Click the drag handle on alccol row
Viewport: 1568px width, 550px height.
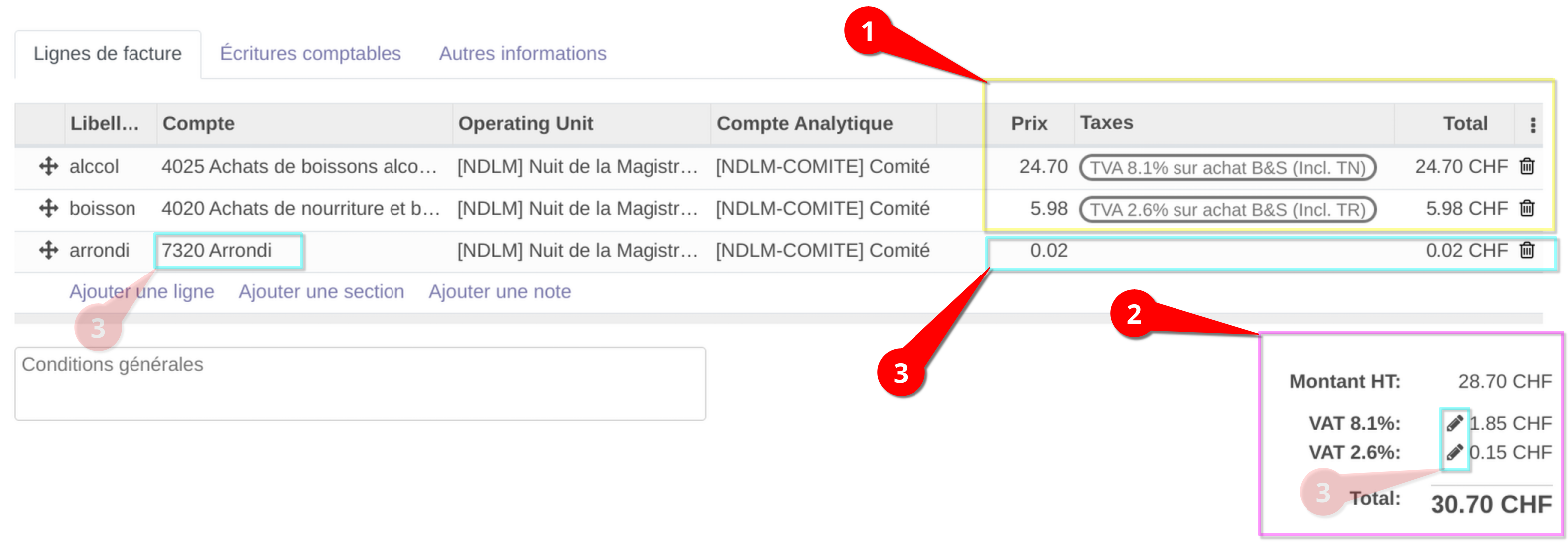(x=47, y=168)
